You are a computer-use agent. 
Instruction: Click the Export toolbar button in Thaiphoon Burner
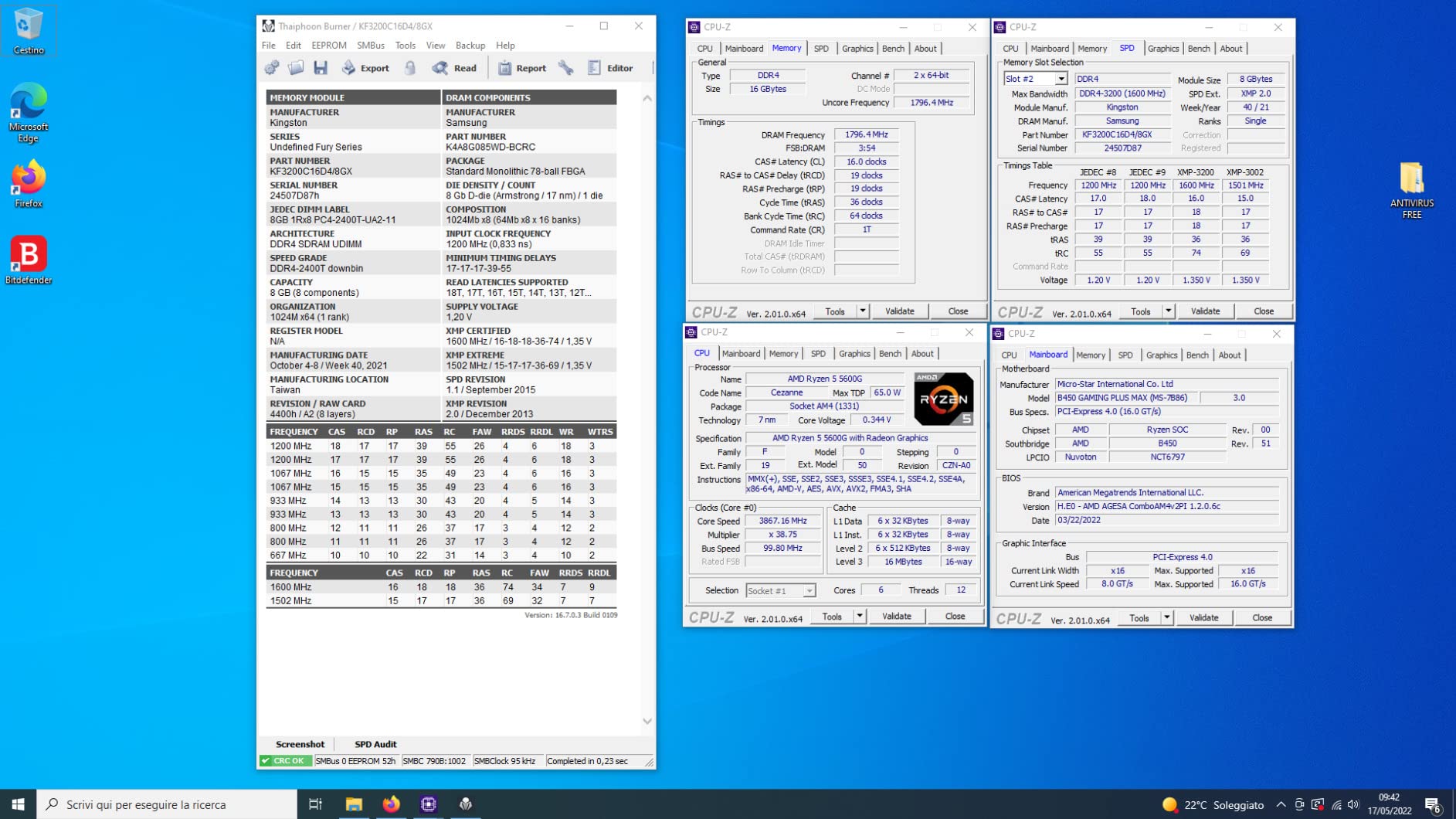[365, 68]
